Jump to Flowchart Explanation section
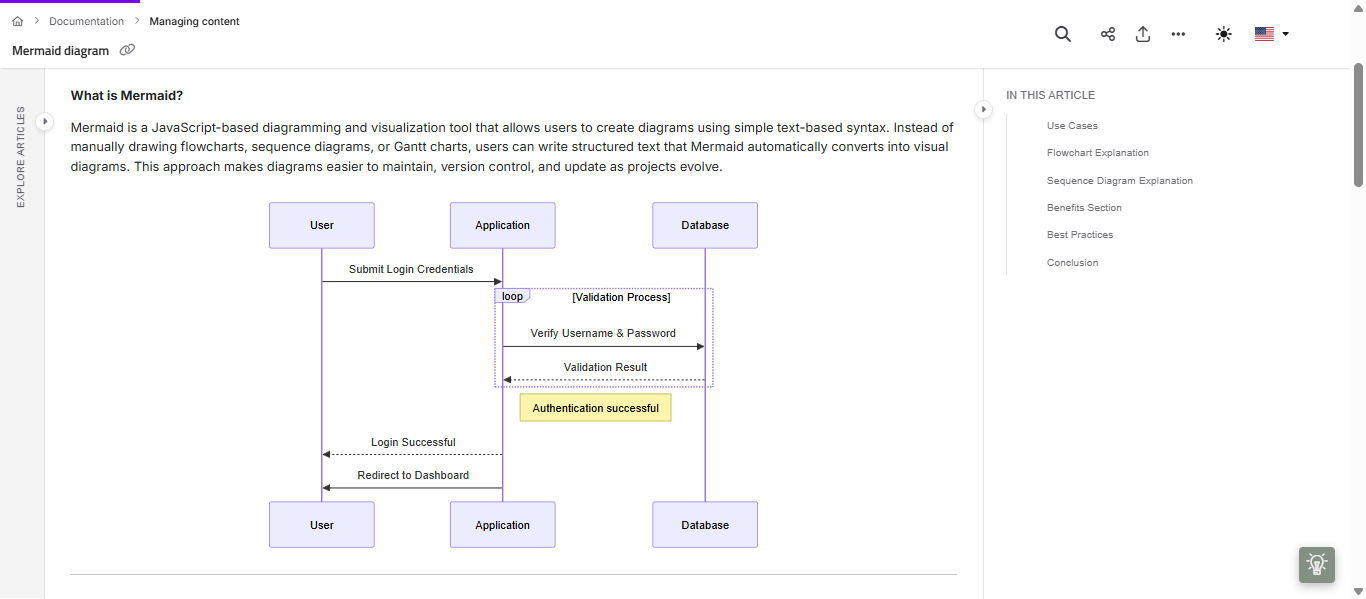Screen dimensions: 1366x599 click(x=1098, y=153)
